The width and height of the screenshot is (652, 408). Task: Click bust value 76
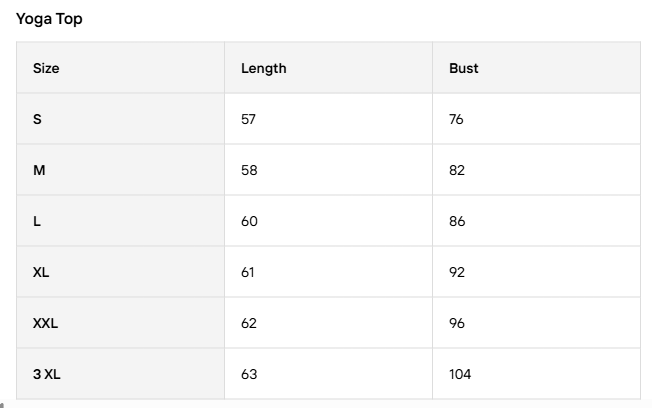(457, 120)
